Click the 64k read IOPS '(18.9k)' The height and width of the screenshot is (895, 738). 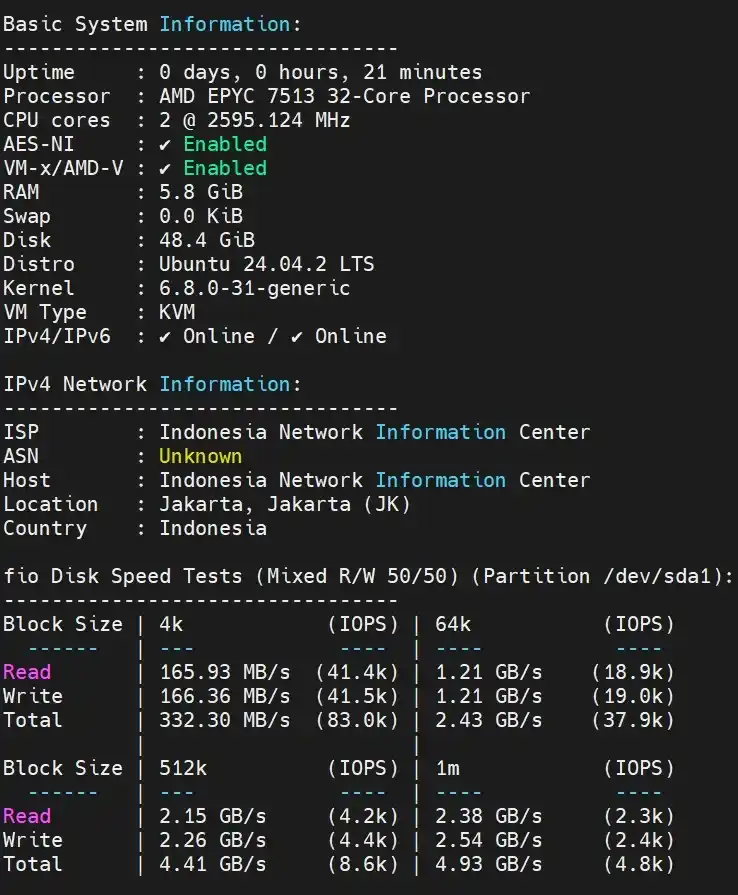click(634, 672)
